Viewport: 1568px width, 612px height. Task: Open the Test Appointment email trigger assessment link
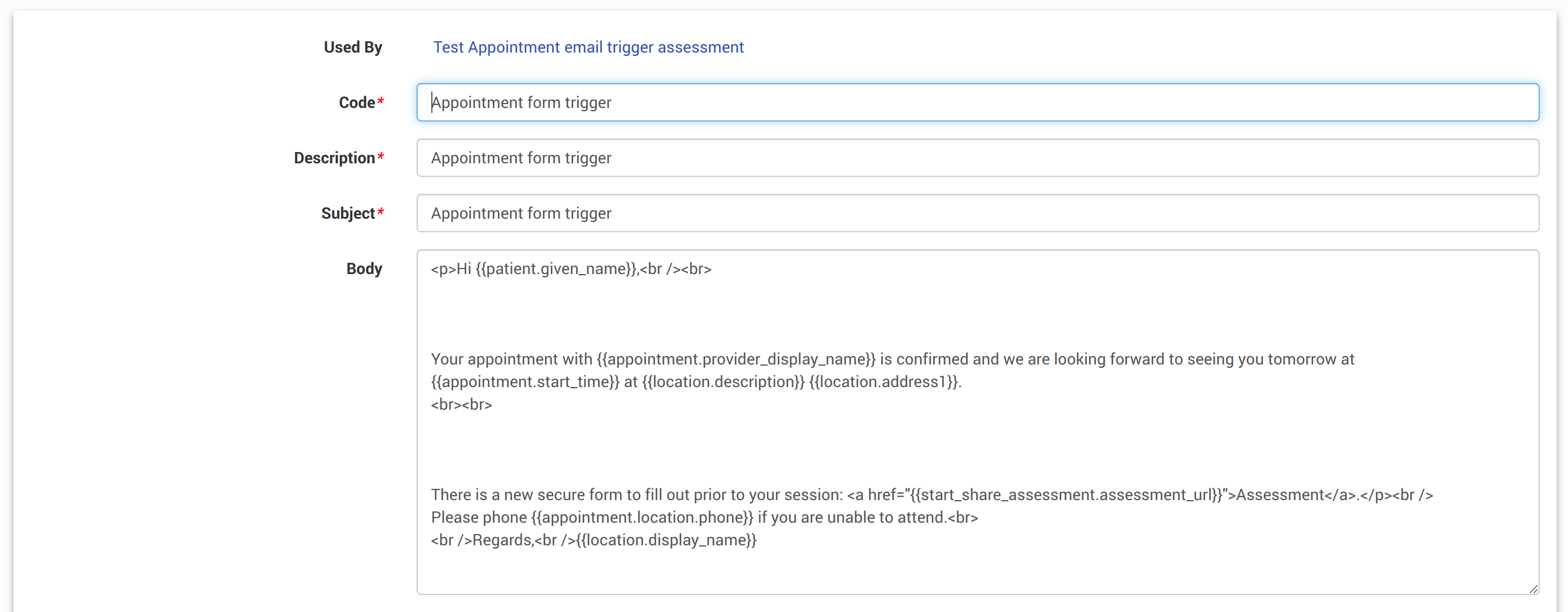point(587,47)
